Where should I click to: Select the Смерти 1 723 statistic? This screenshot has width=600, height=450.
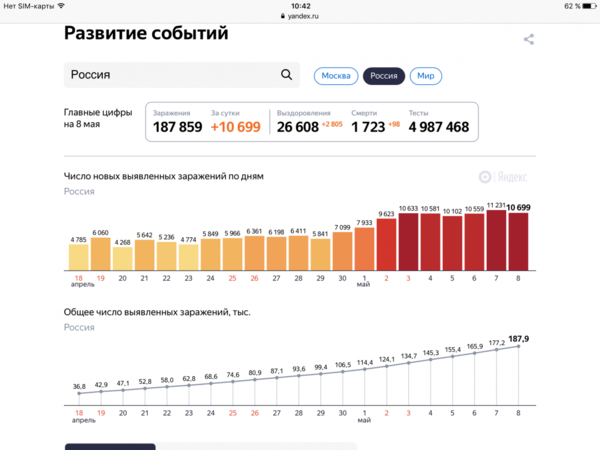pyautogui.click(x=375, y=121)
